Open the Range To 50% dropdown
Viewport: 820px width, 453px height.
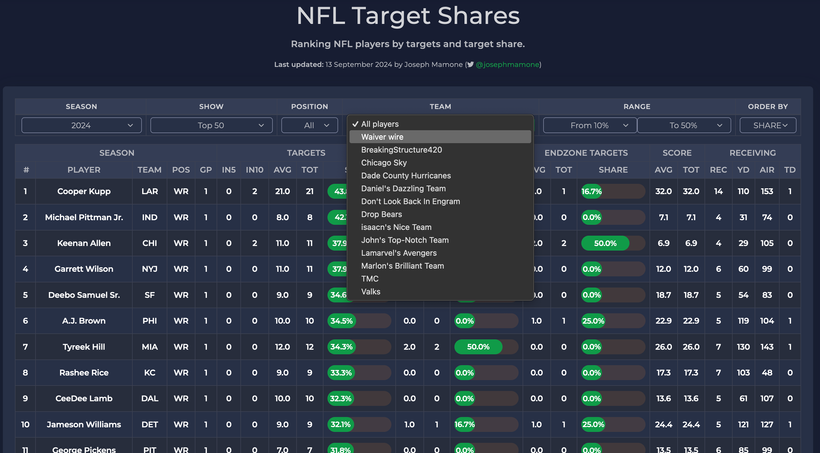click(x=684, y=126)
